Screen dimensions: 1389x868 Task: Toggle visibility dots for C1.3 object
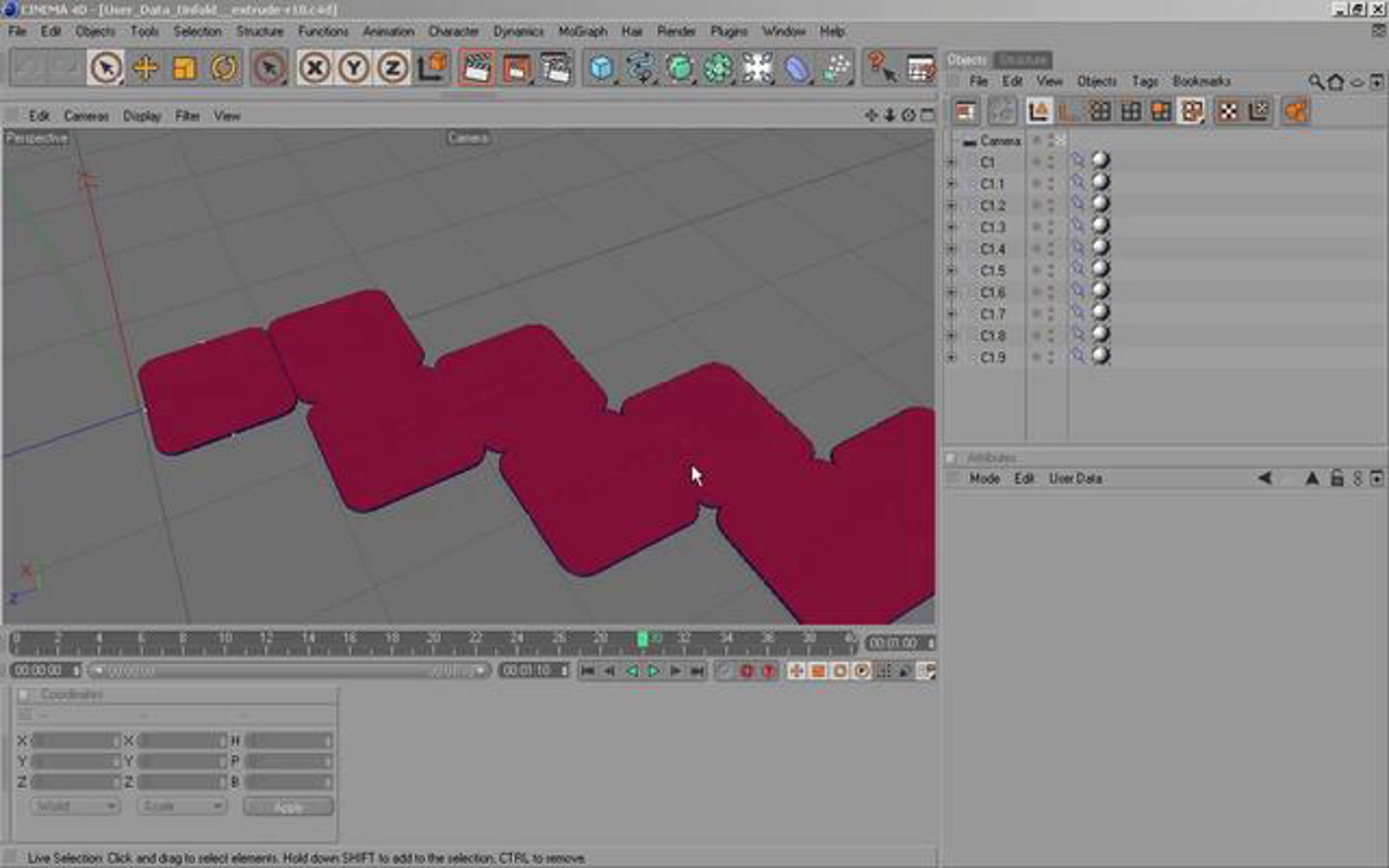1050,227
